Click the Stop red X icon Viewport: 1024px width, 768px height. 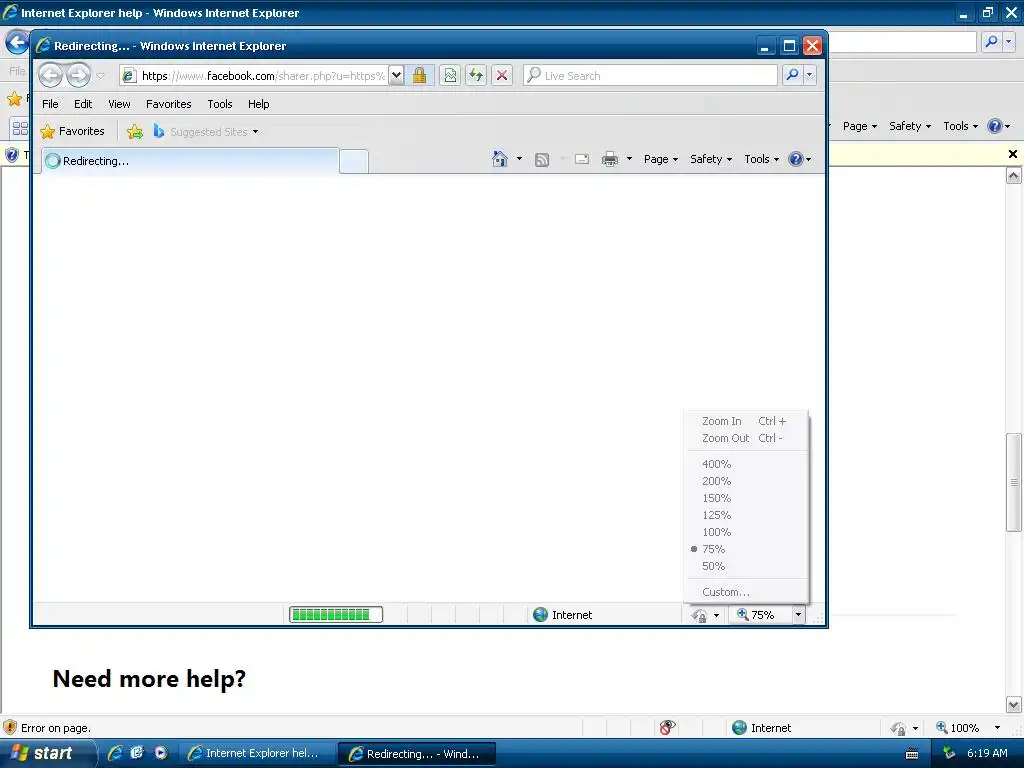[502, 75]
